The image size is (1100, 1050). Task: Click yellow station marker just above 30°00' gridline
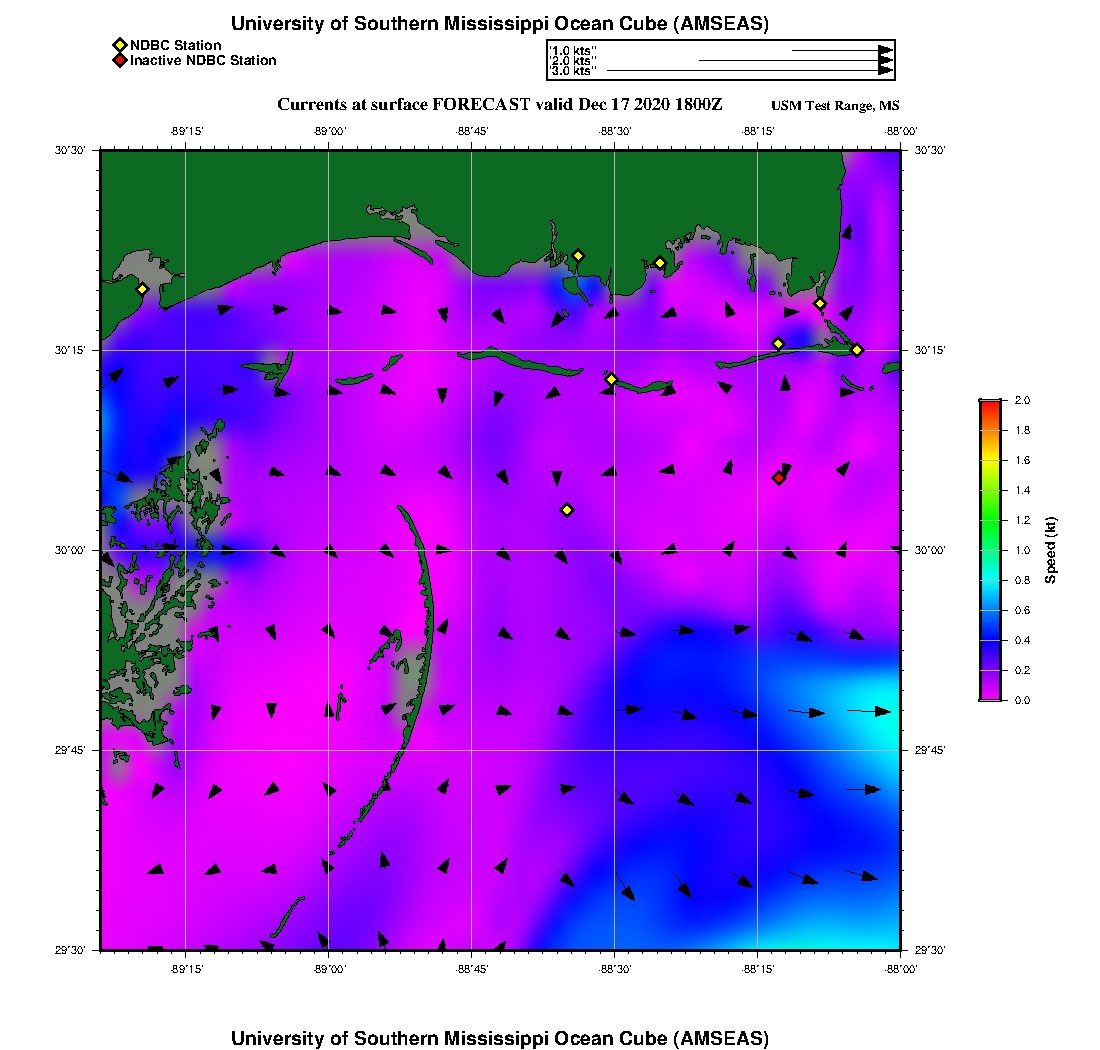[567, 510]
